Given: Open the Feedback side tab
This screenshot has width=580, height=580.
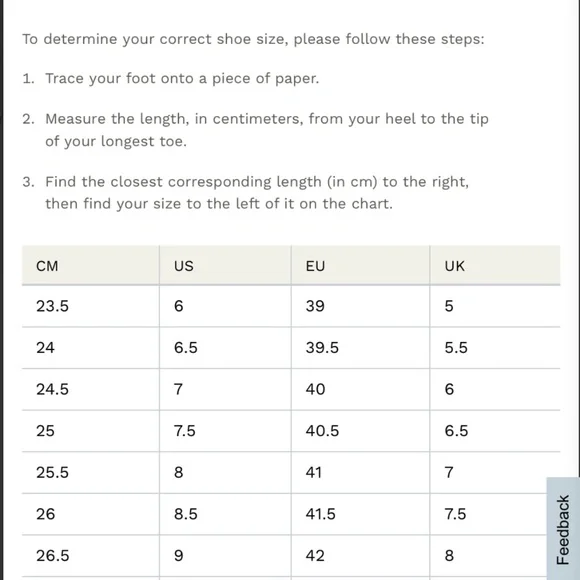Looking at the screenshot, I should [x=563, y=529].
